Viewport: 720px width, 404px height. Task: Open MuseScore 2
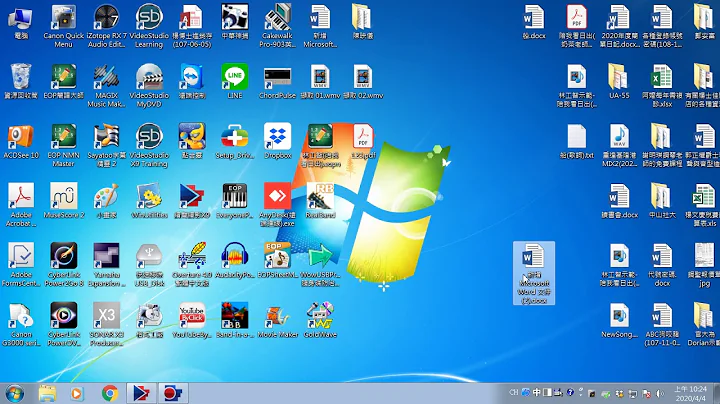coord(63,201)
